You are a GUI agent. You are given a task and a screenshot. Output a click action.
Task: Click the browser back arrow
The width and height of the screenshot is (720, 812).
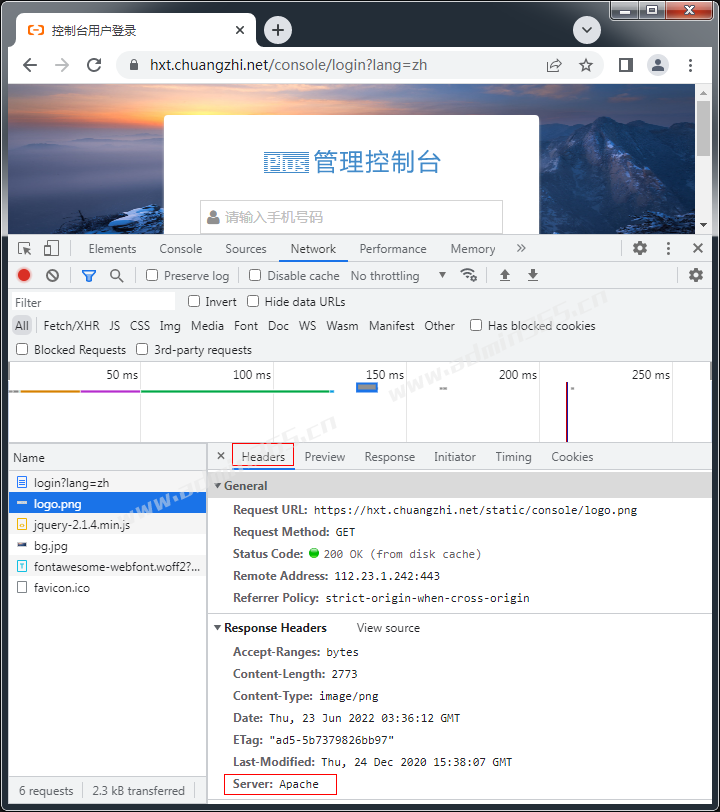tap(30, 65)
